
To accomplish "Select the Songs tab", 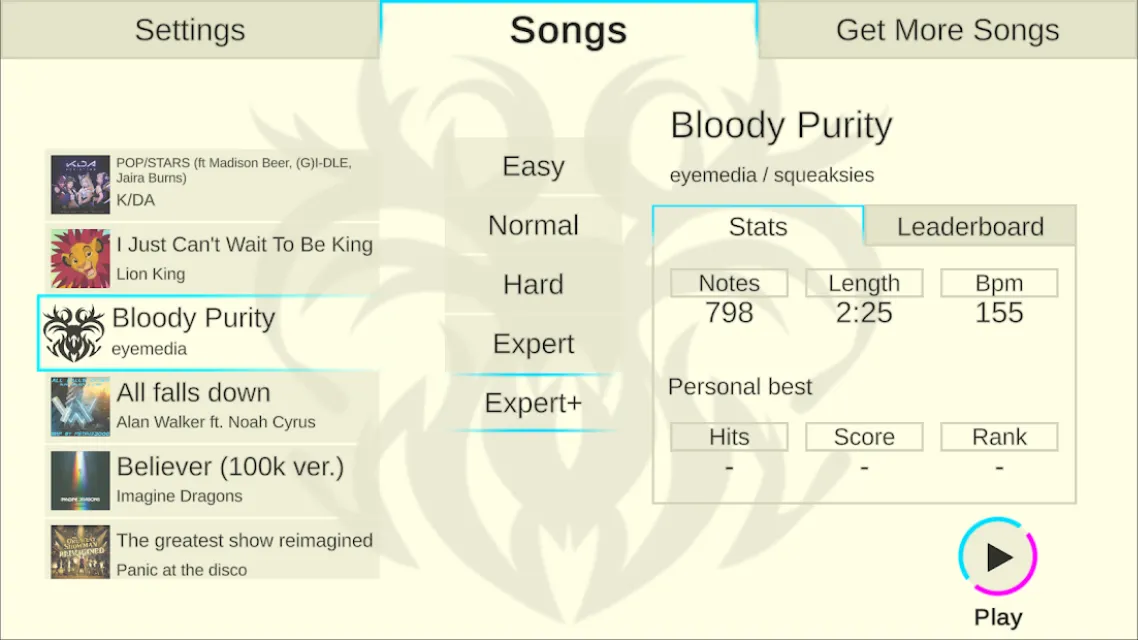I will click(x=568, y=30).
